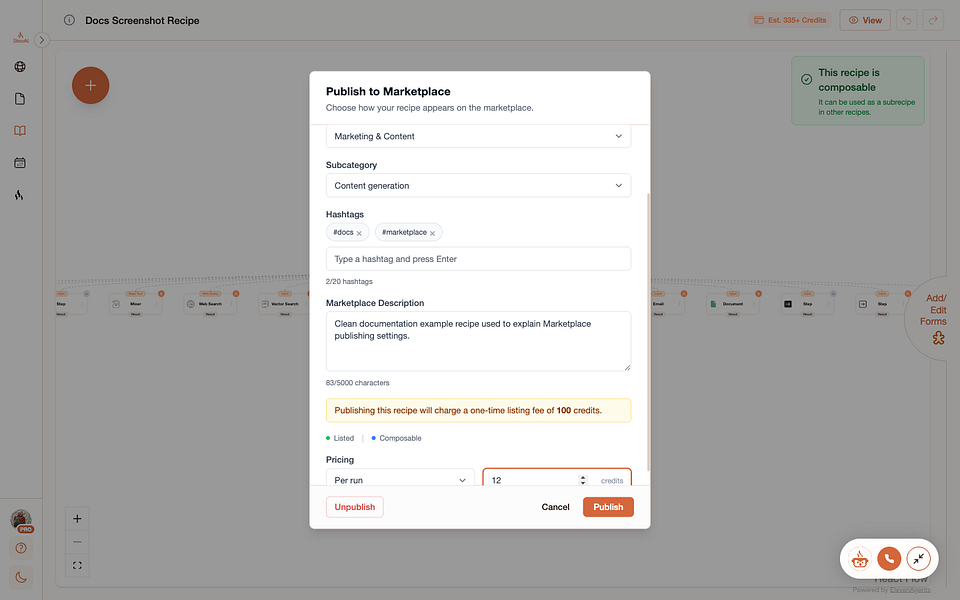Click the orange plus add-node button
Image resolution: width=960 pixels, height=600 pixels.
pyautogui.click(x=90, y=85)
